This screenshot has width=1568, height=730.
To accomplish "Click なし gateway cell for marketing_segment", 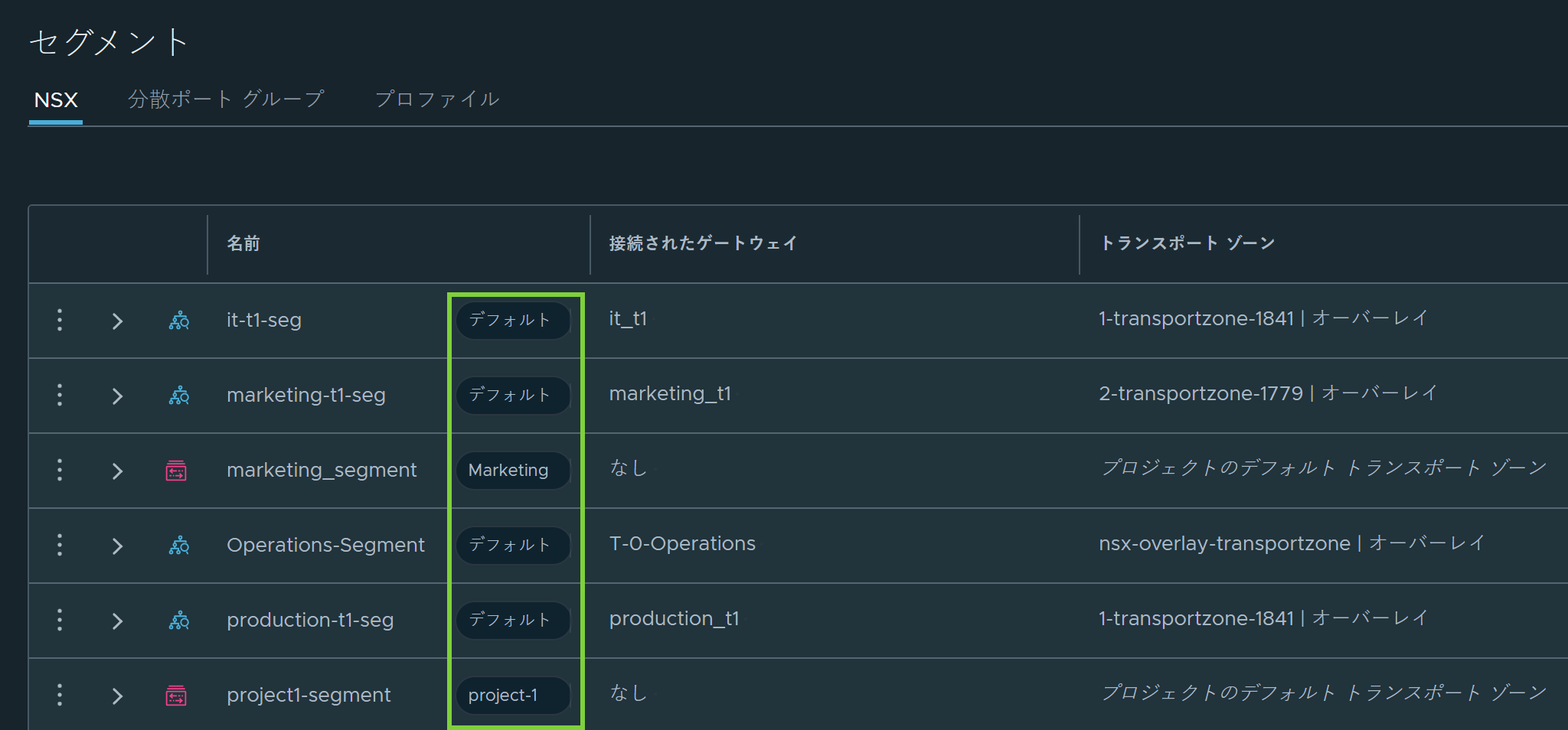I will 628,468.
